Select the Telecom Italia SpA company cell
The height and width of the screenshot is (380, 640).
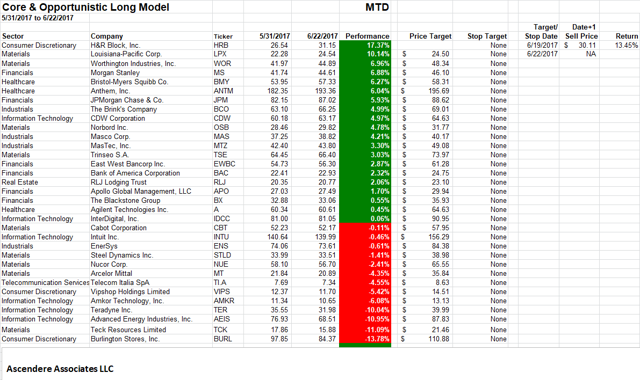point(151,282)
